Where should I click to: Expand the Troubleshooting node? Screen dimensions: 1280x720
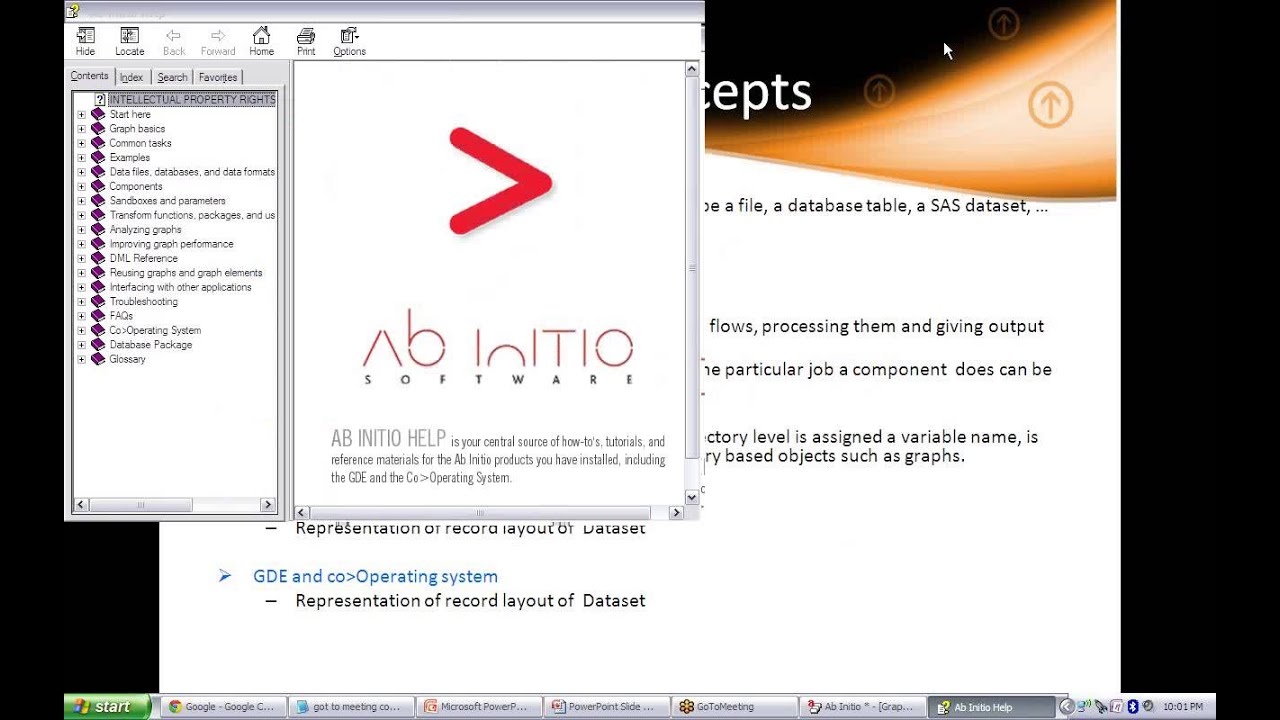click(82, 301)
